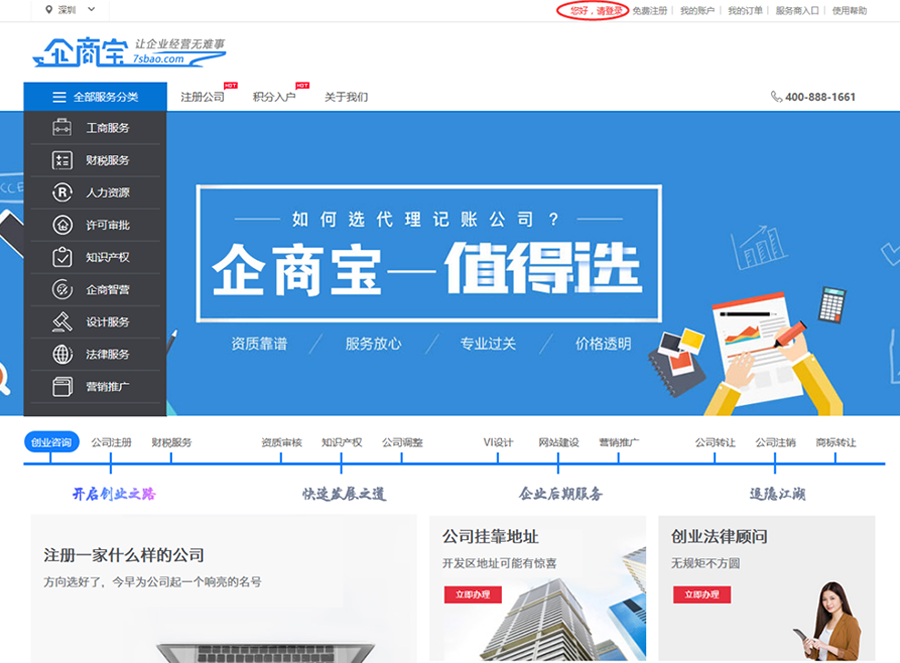The width and height of the screenshot is (900, 663).
Task: Select the 创业咨询 tab
Action: pyautogui.click(x=51, y=442)
